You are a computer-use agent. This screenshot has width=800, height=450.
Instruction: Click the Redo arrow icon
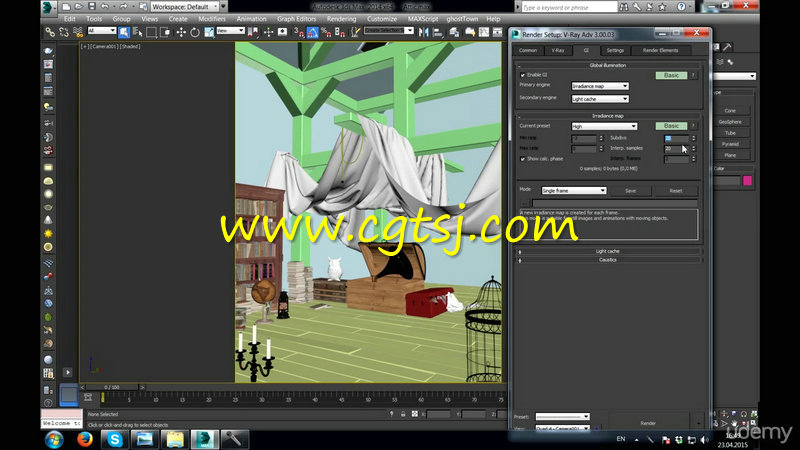pyautogui.click(x=123, y=7)
